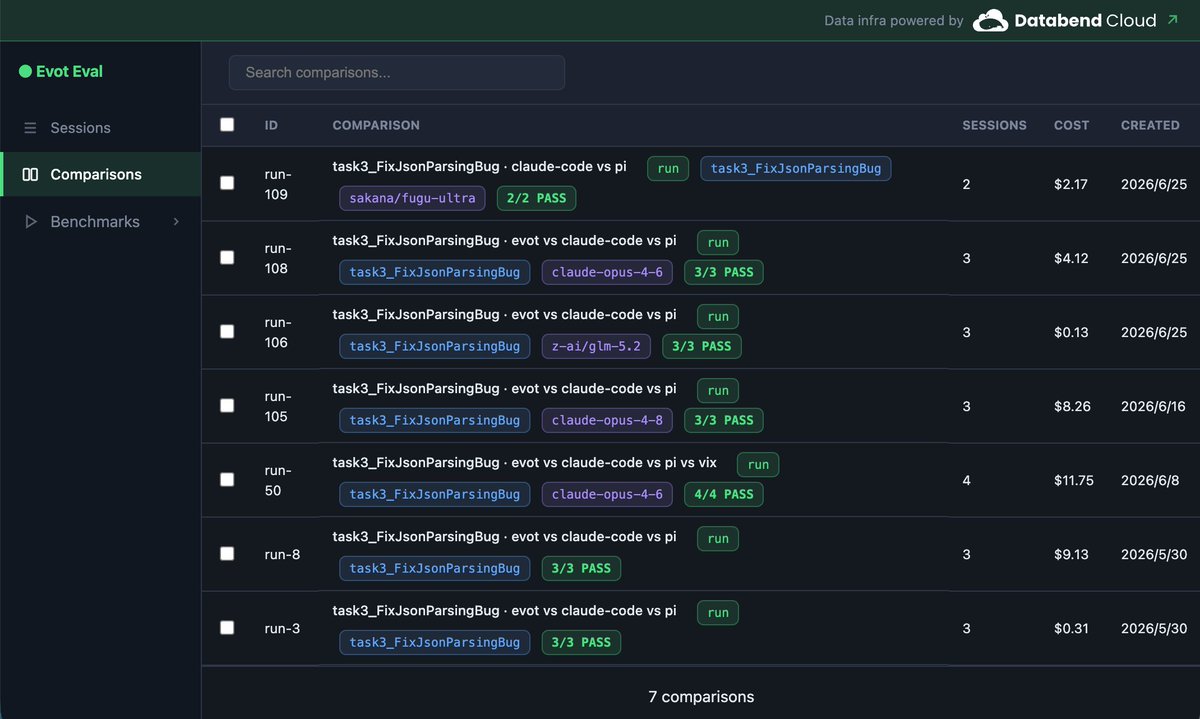Click the ID column header
The image size is (1200, 719).
pos(271,125)
